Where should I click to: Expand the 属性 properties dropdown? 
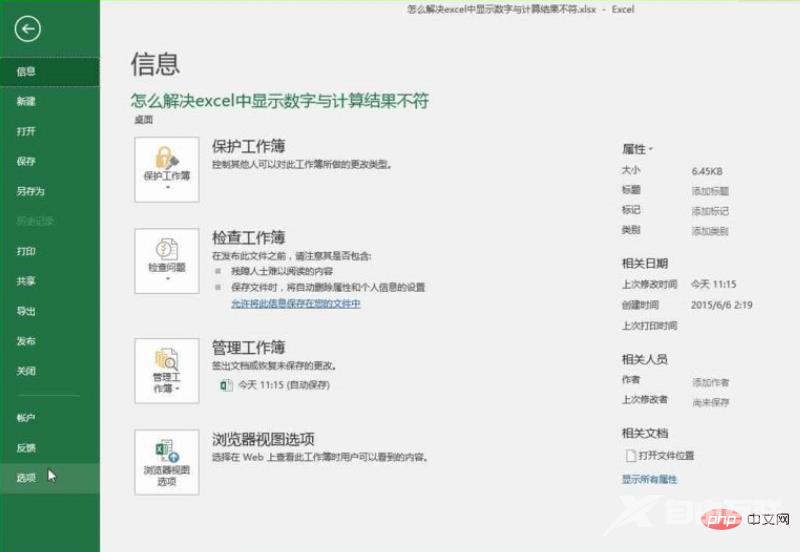(637, 148)
